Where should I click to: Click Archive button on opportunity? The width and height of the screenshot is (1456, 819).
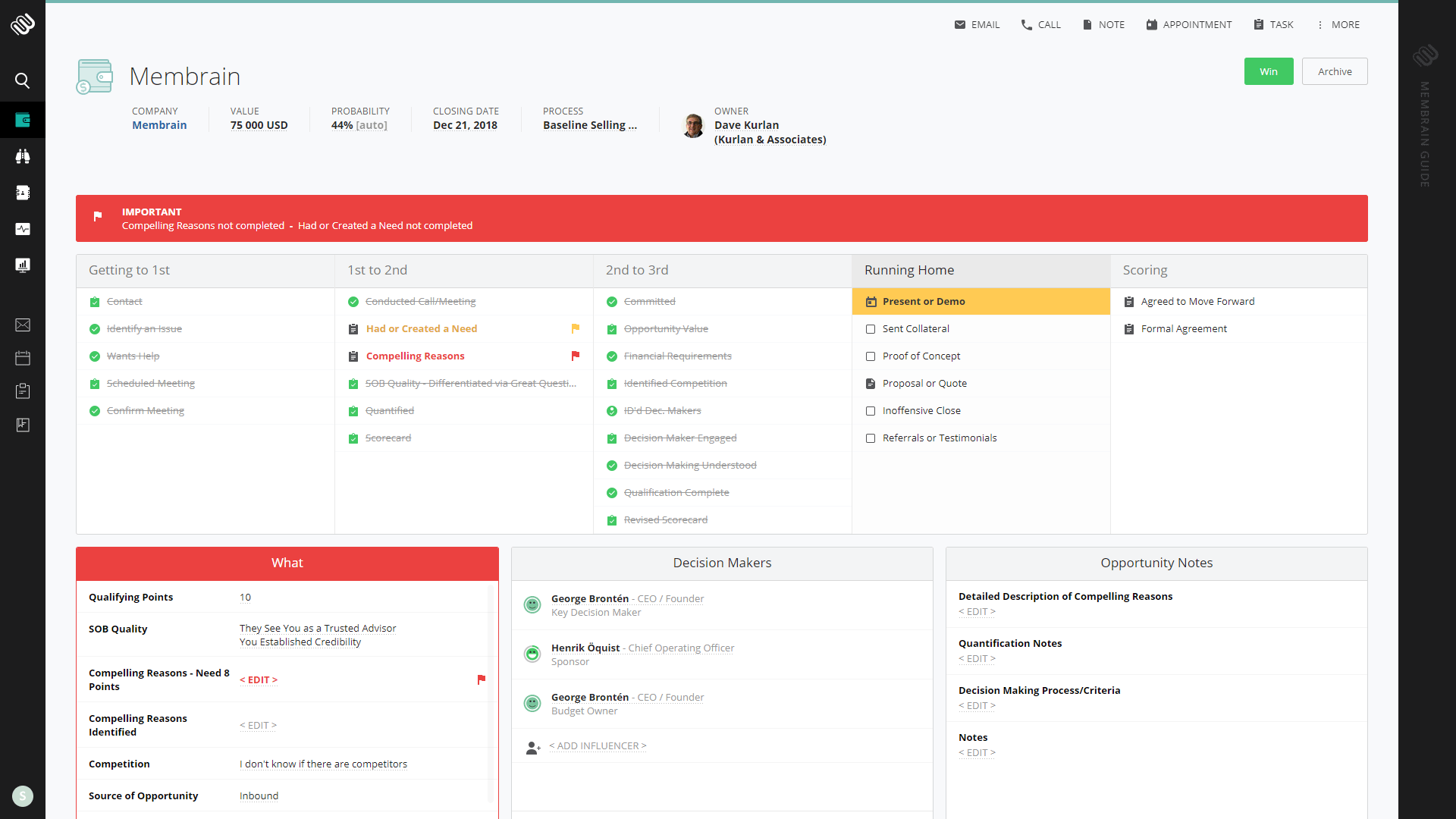coord(1334,71)
